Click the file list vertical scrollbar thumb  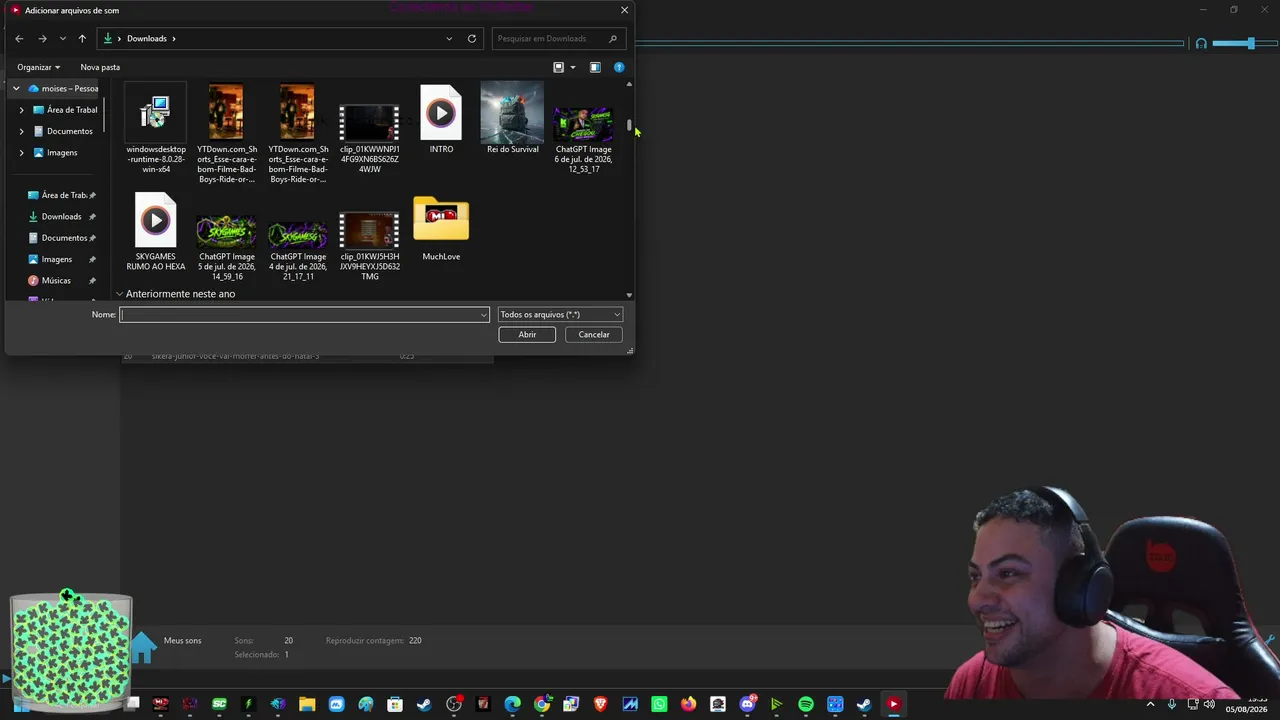(630, 126)
